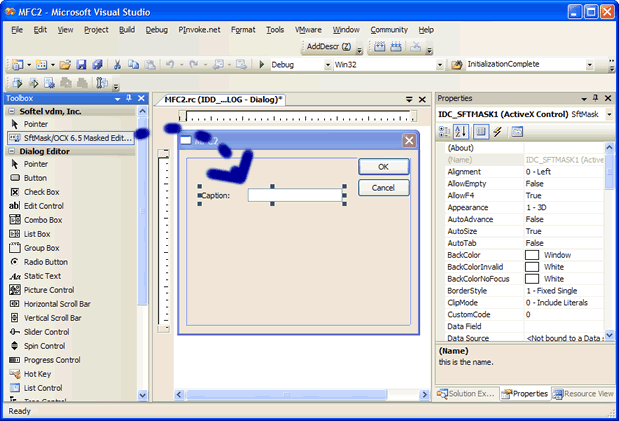Viewport: 619px width, 421px height.
Task: Click the OK button in the dialog
Action: (384, 167)
